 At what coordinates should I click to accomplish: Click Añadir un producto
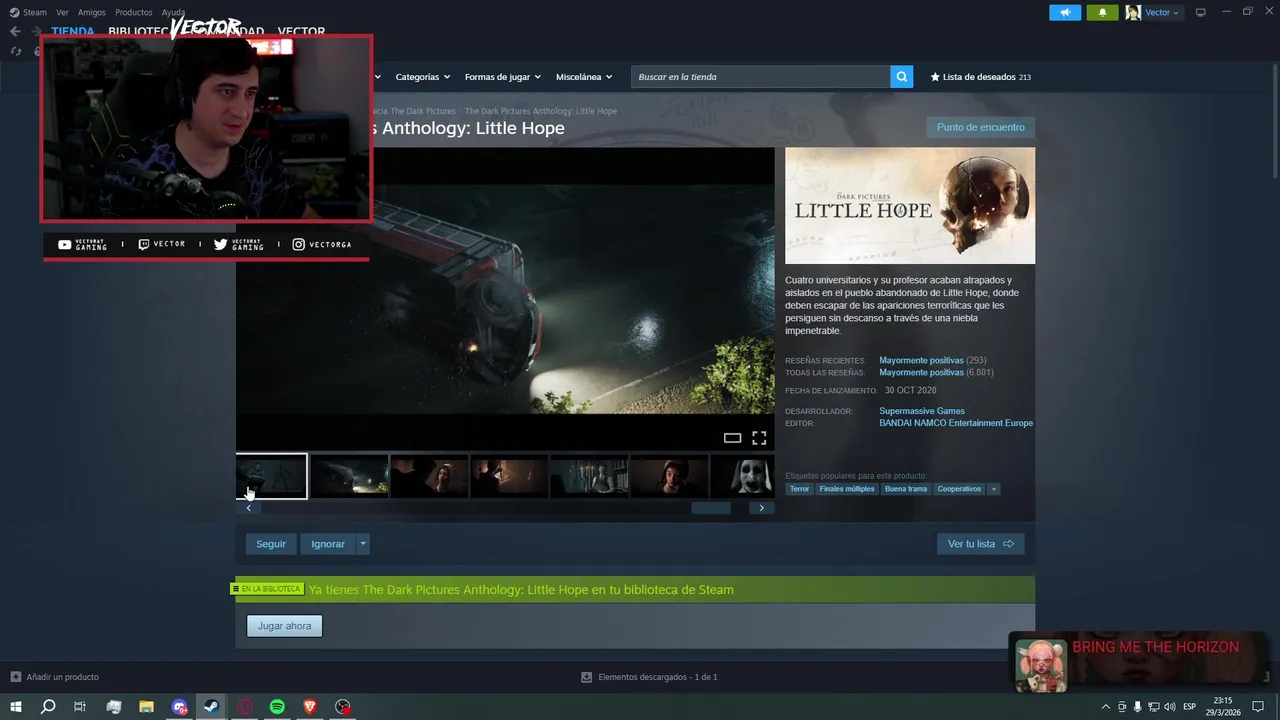(x=55, y=677)
